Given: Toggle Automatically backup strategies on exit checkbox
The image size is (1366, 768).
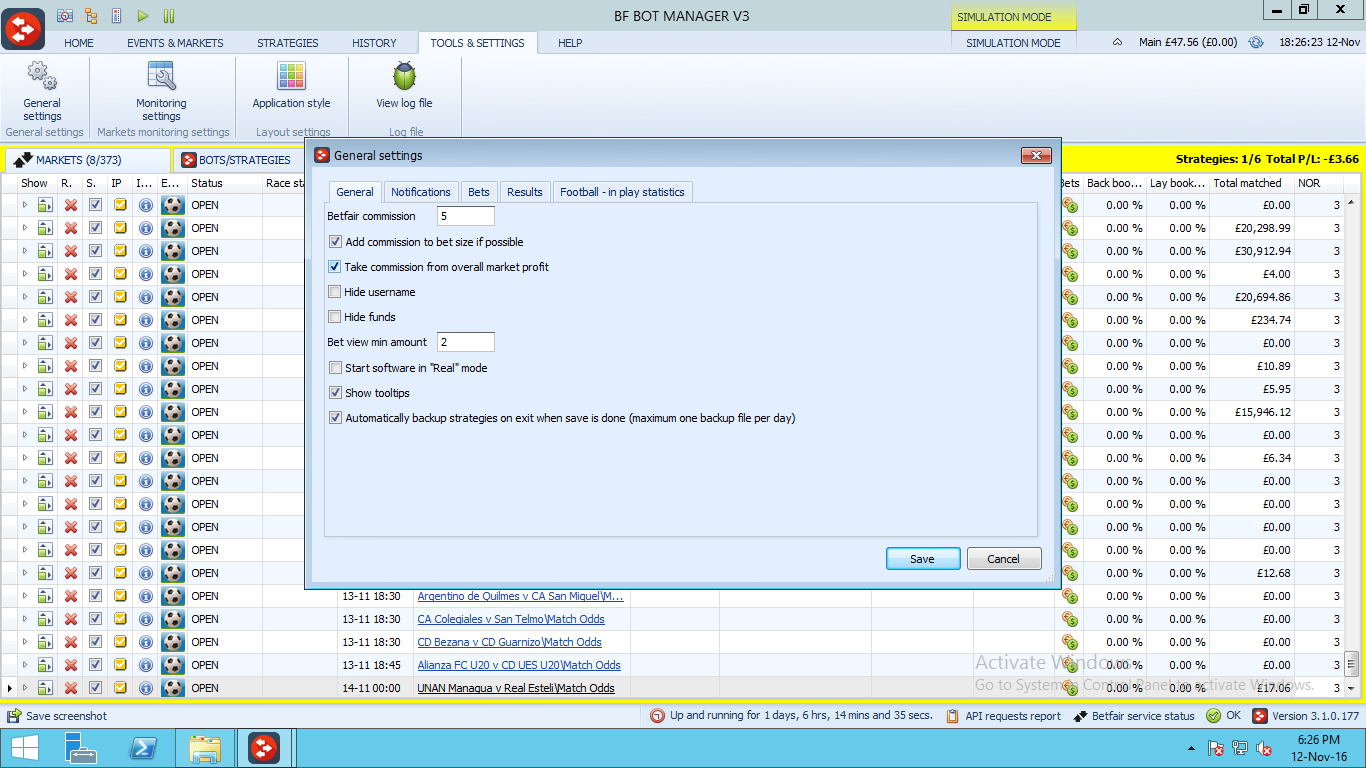Looking at the screenshot, I should click(336, 418).
